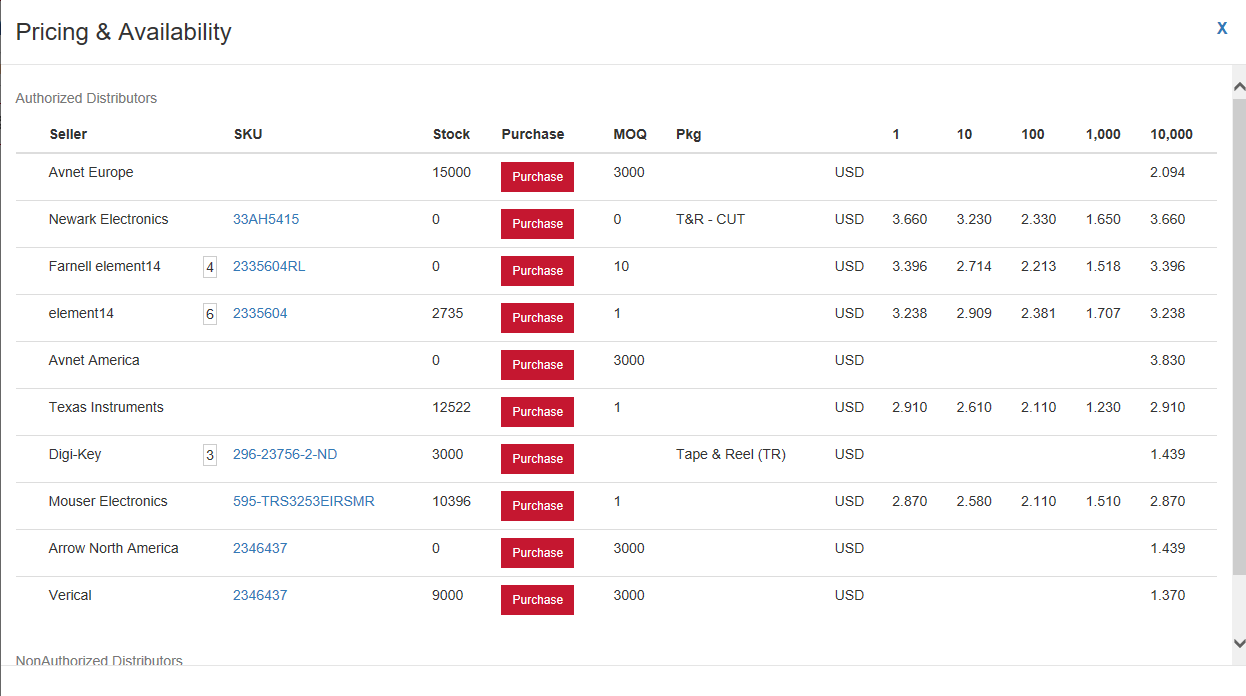Image resolution: width=1246 pixels, height=696 pixels.
Task: Click Newark 1,000 price 1.650
Action: pos(1103,219)
